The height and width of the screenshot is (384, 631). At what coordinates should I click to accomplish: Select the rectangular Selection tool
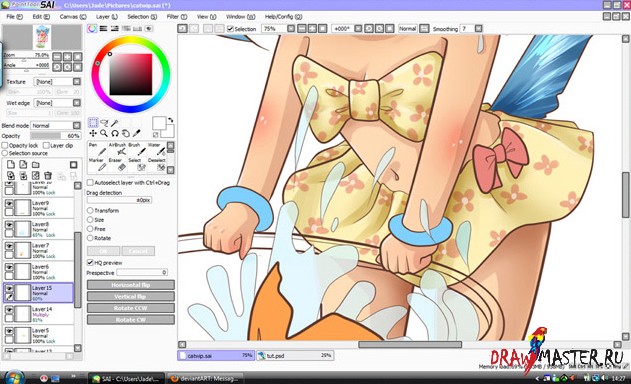click(x=93, y=122)
